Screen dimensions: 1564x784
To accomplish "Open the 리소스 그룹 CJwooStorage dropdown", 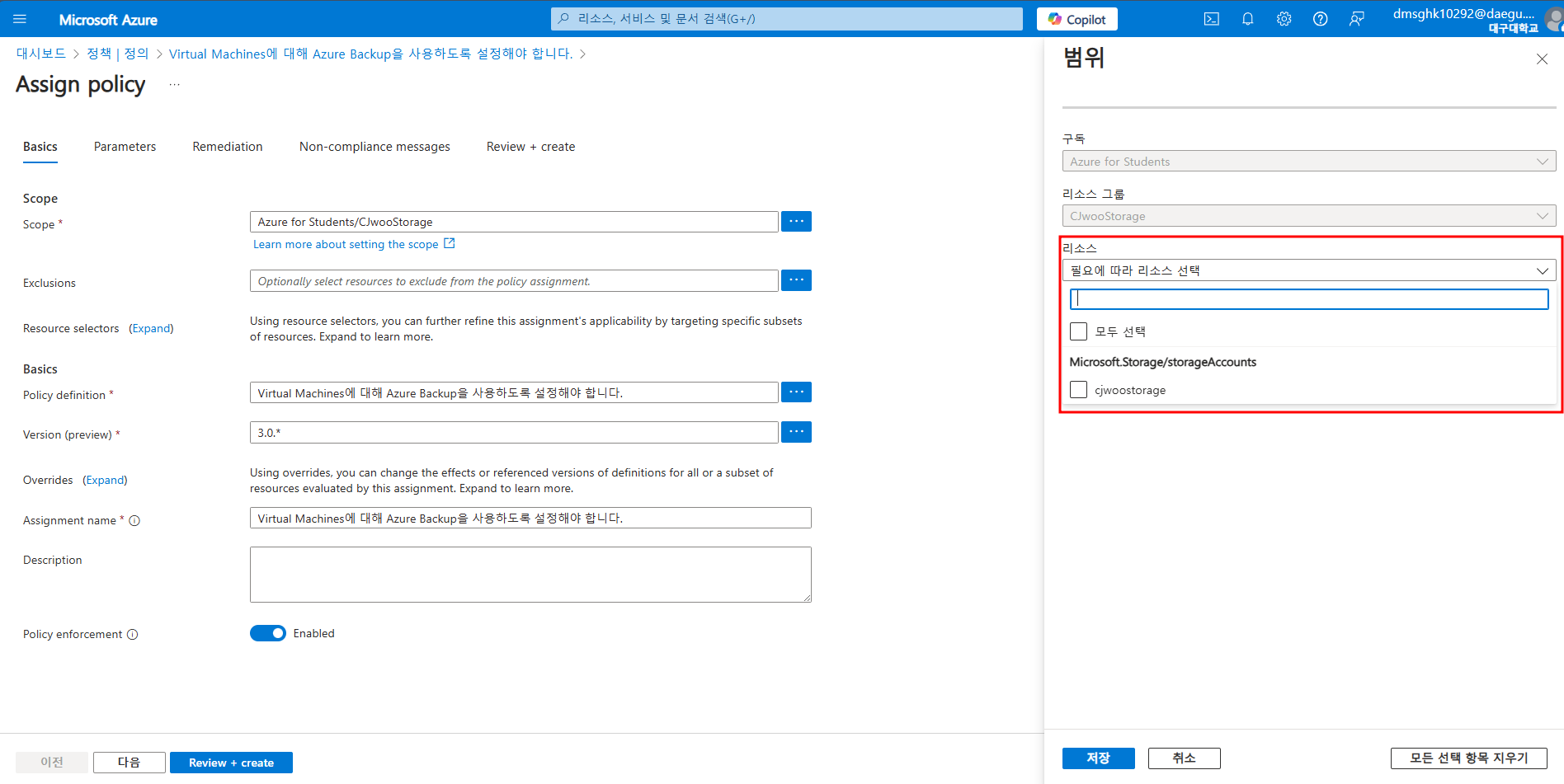I will click(x=1308, y=216).
